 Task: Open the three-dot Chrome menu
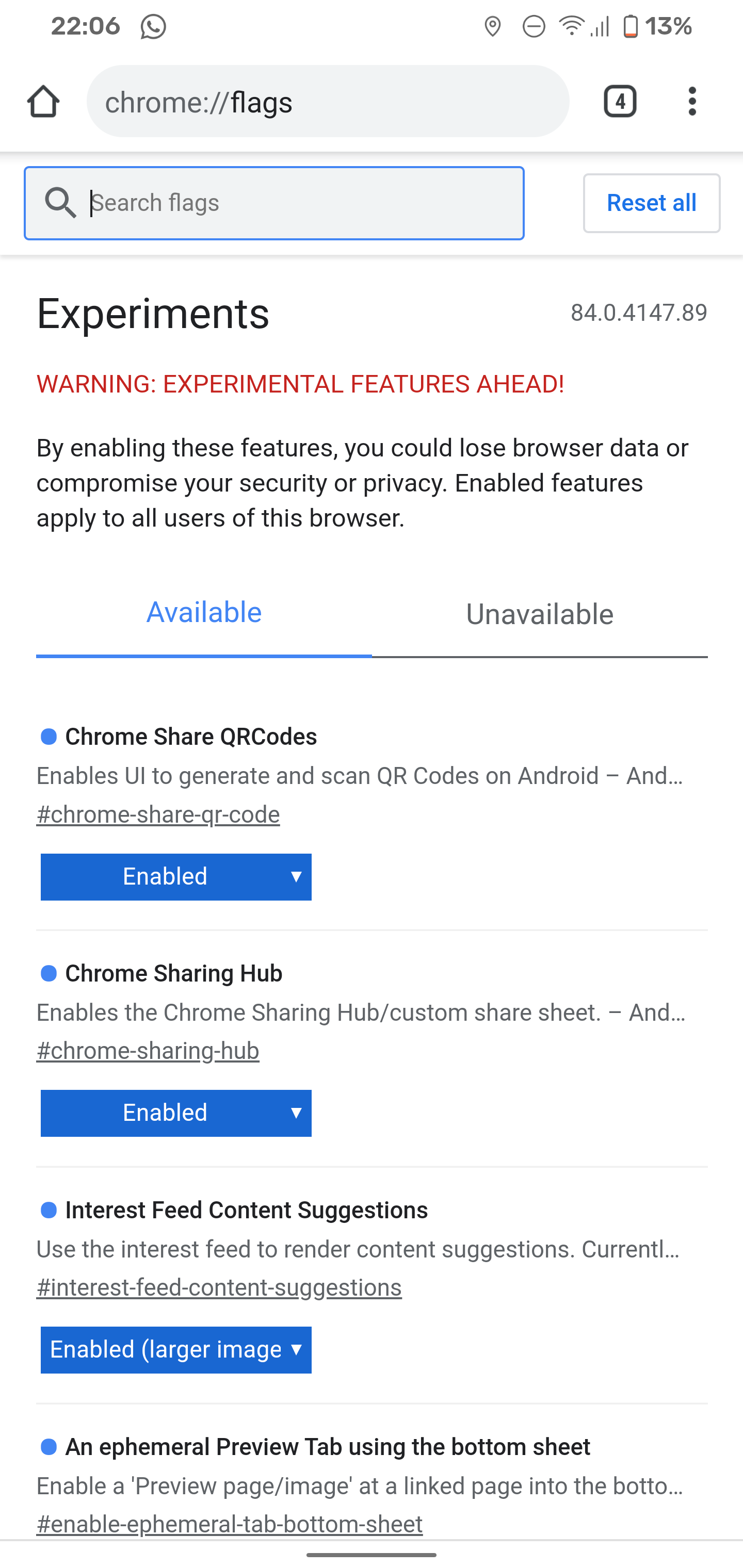pos(692,101)
